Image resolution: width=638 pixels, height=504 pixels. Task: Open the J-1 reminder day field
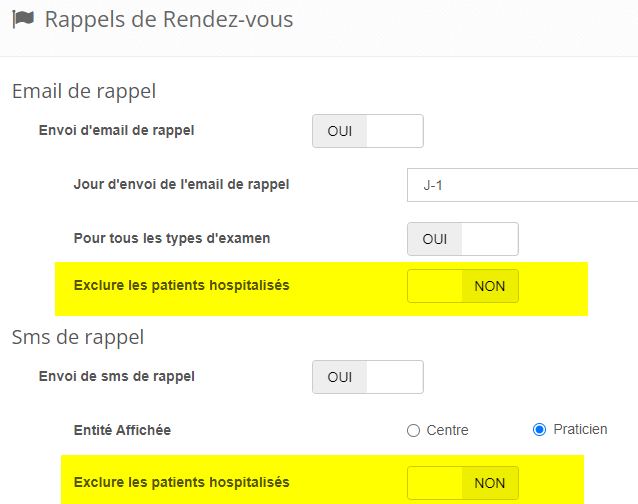[x=522, y=185]
